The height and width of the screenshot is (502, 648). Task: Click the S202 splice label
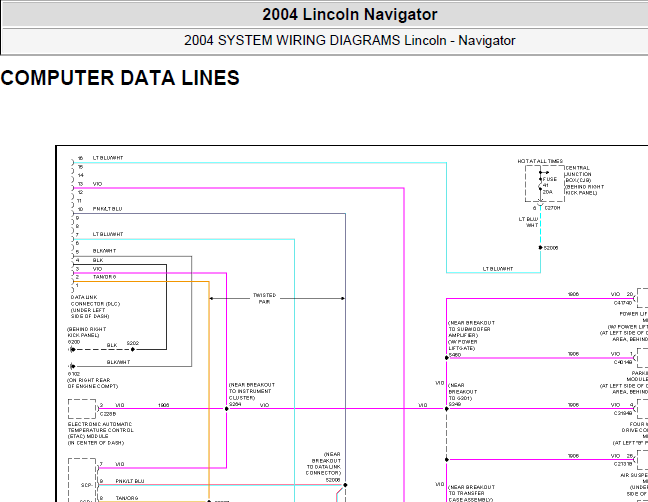[x=133, y=343]
